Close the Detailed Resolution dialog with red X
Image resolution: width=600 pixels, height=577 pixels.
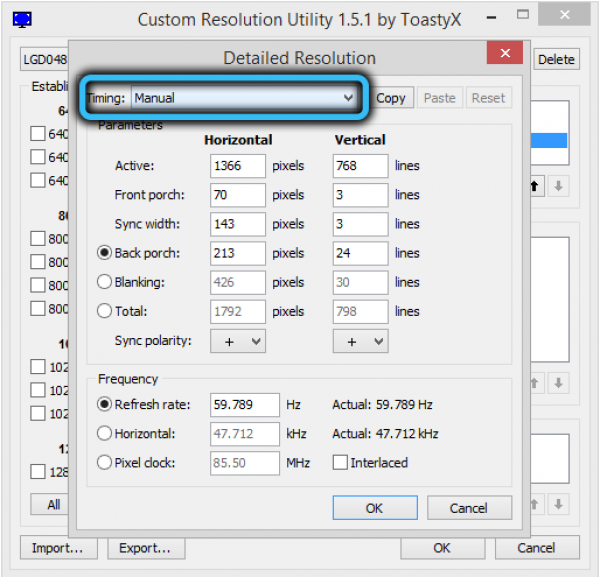(505, 53)
